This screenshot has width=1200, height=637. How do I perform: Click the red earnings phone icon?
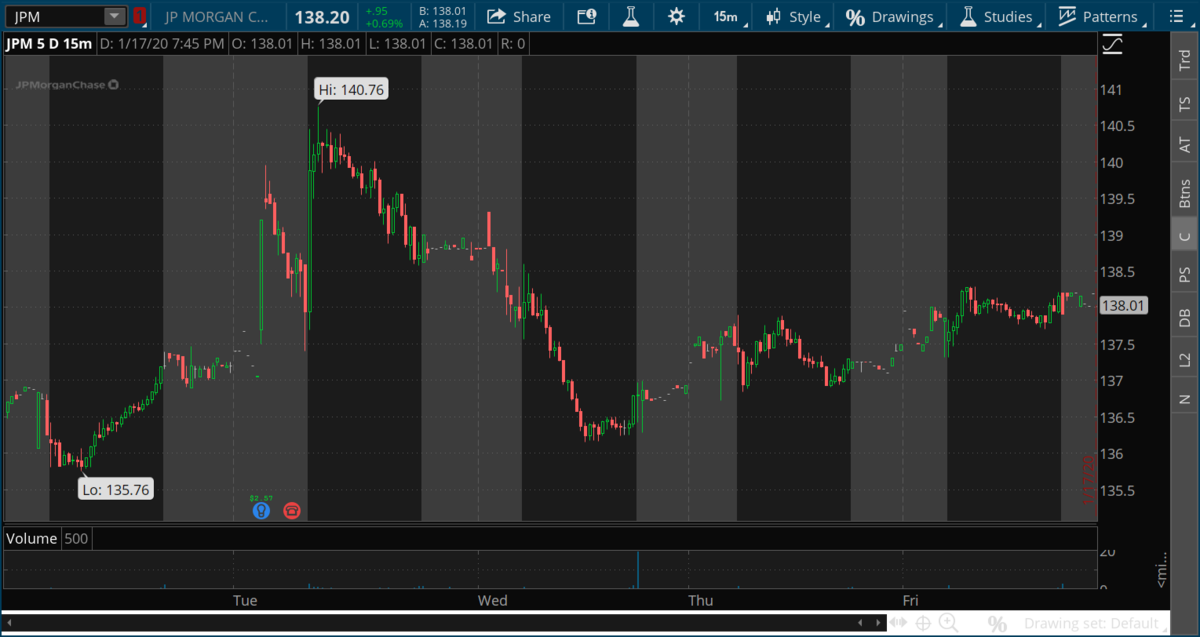[292, 510]
